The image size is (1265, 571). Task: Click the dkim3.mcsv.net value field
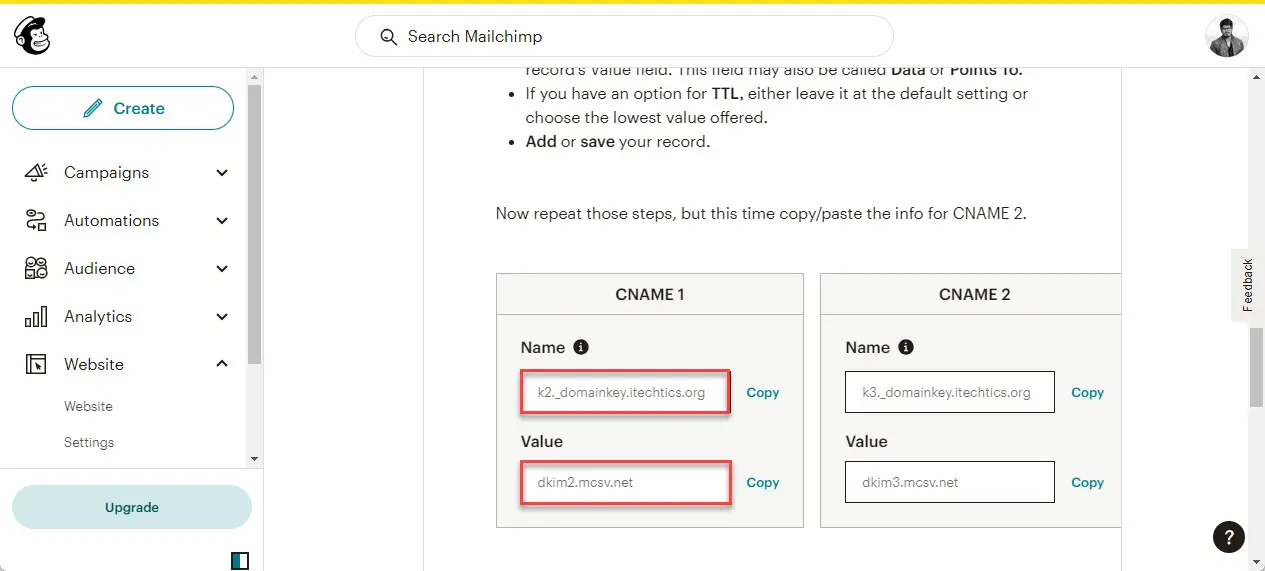950,482
